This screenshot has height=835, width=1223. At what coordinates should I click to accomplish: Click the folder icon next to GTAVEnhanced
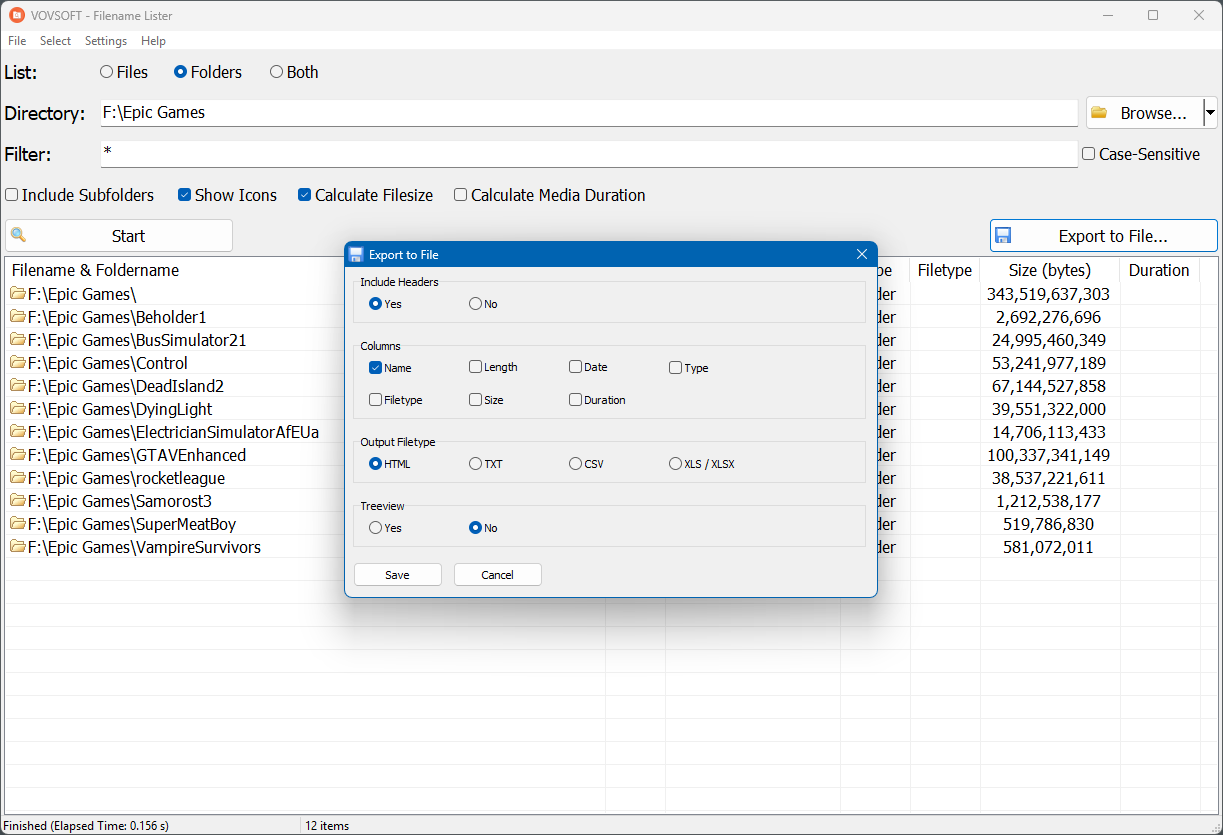pos(18,455)
